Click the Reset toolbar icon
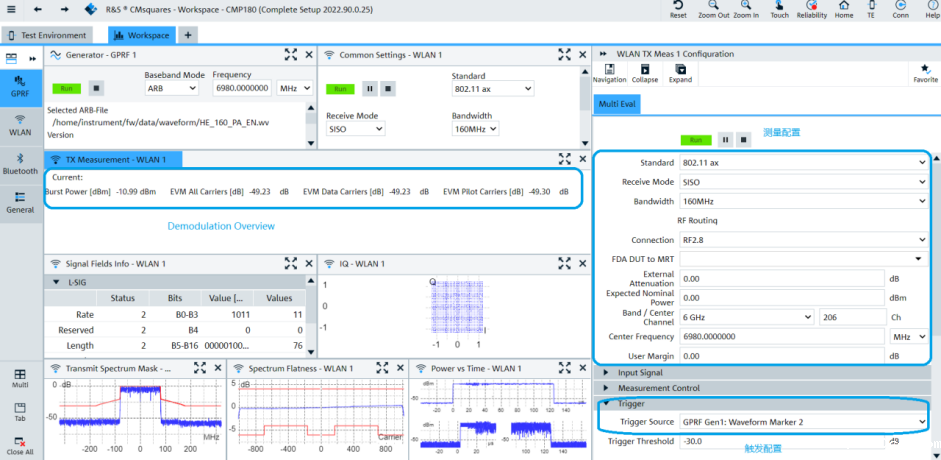The width and height of the screenshot is (941, 460). coord(678,10)
